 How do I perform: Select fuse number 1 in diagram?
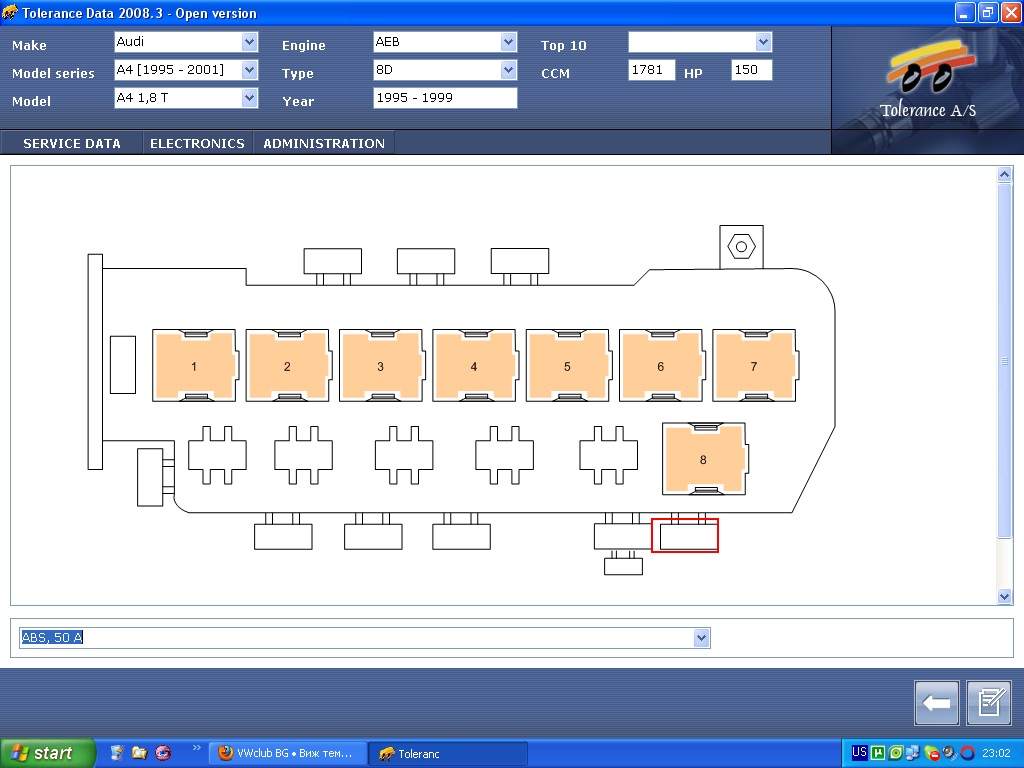[194, 366]
